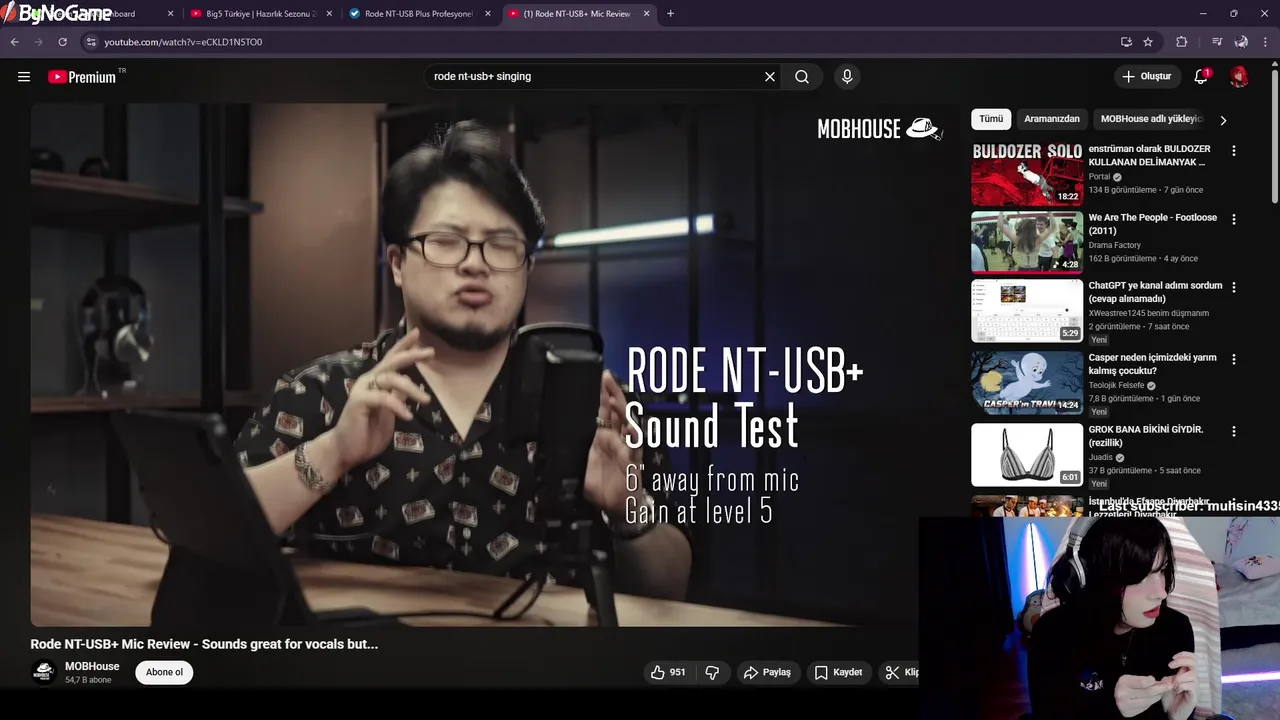Image resolution: width=1280 pixels, height=720 pixels.
Task: Open Drama Factory channel name
Action: coord(1114,245)
